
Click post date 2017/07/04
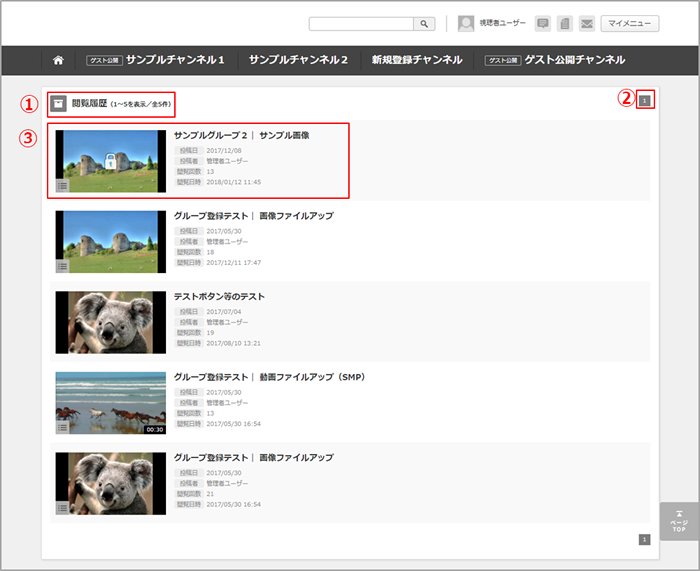224,312
